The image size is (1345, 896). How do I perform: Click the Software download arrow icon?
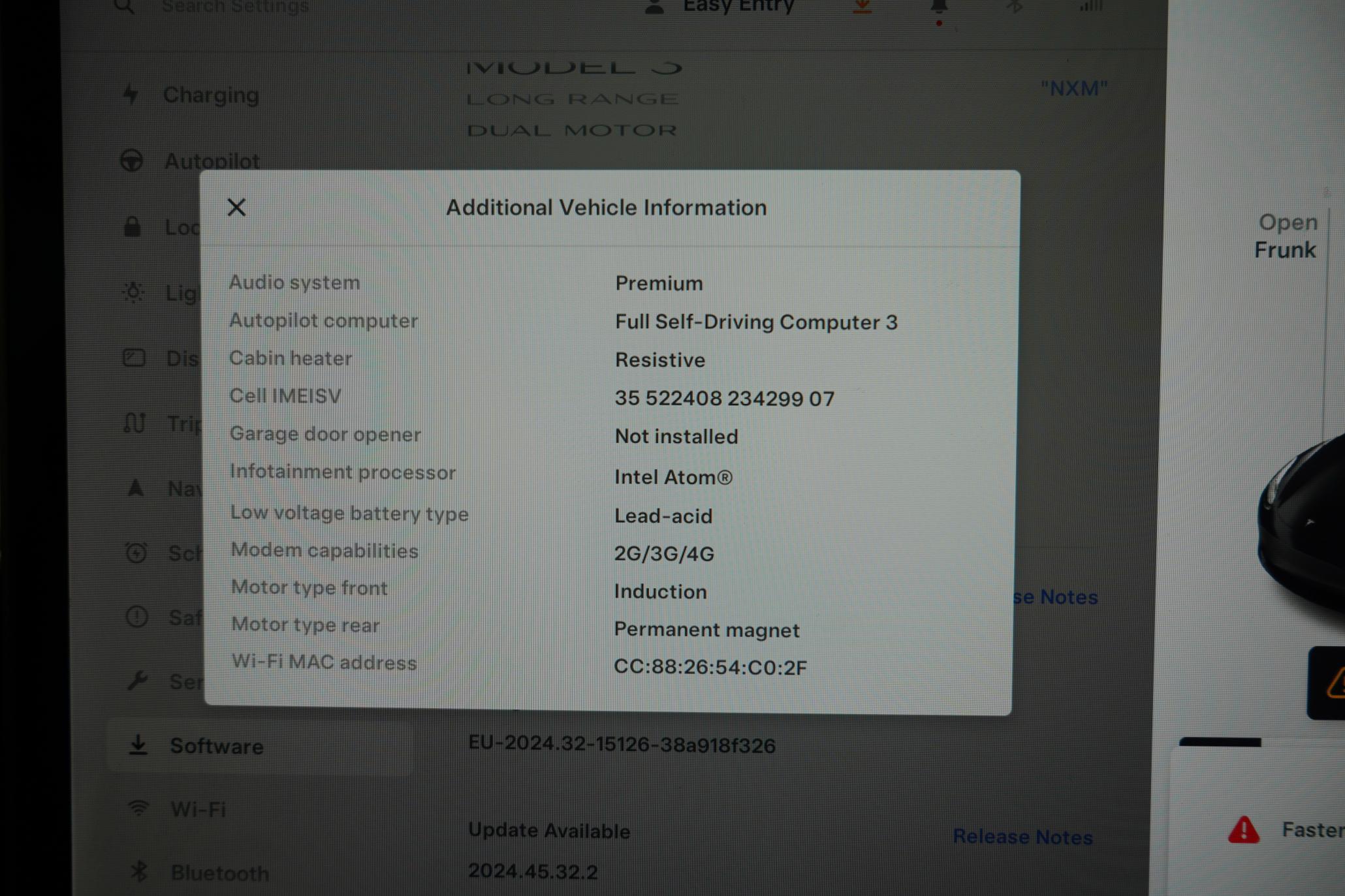pos(138,745)
